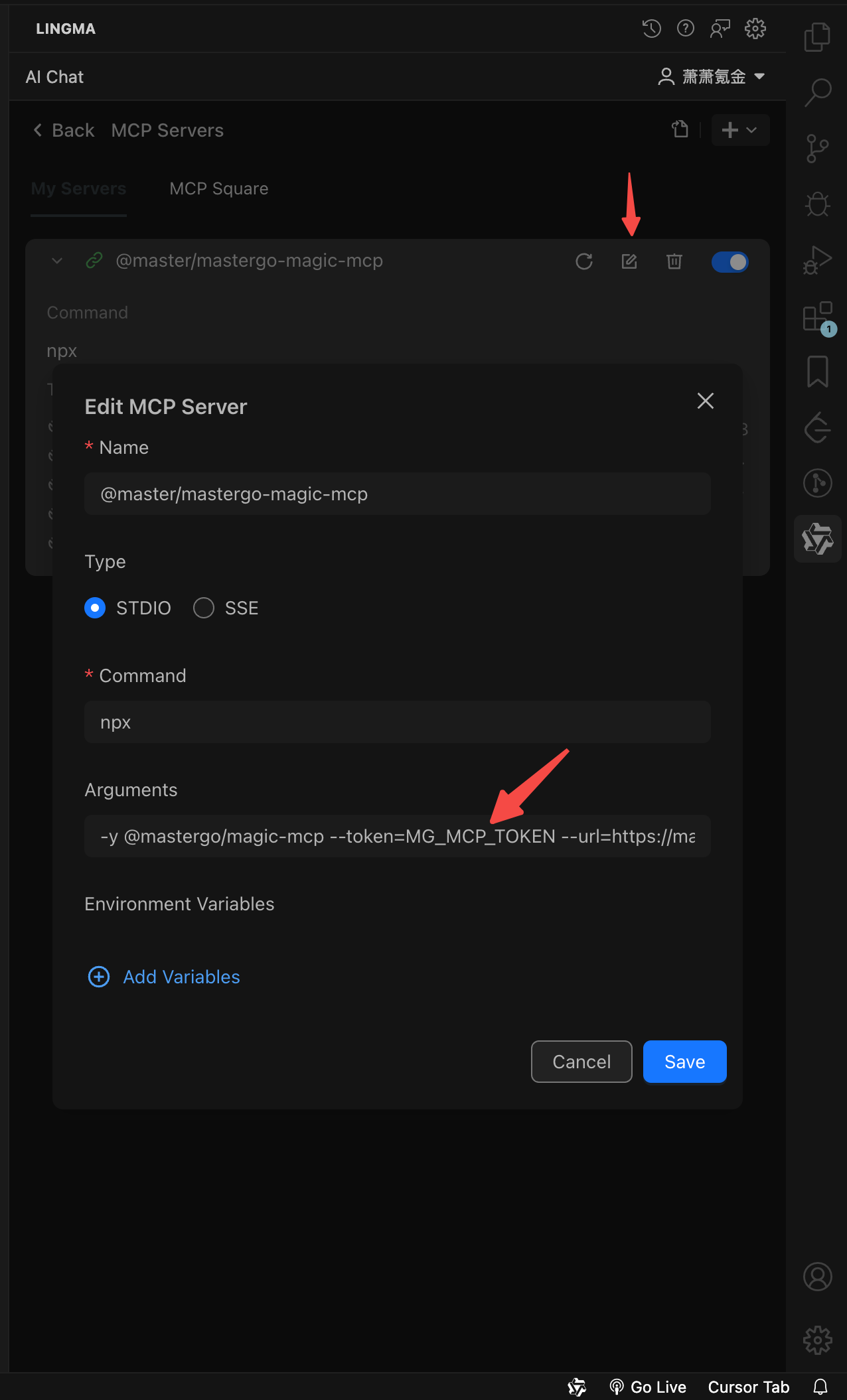Click the feedback icon in Lingma header
The image size is (847, 1400).
pyautogui.click(x=720, y=29)
